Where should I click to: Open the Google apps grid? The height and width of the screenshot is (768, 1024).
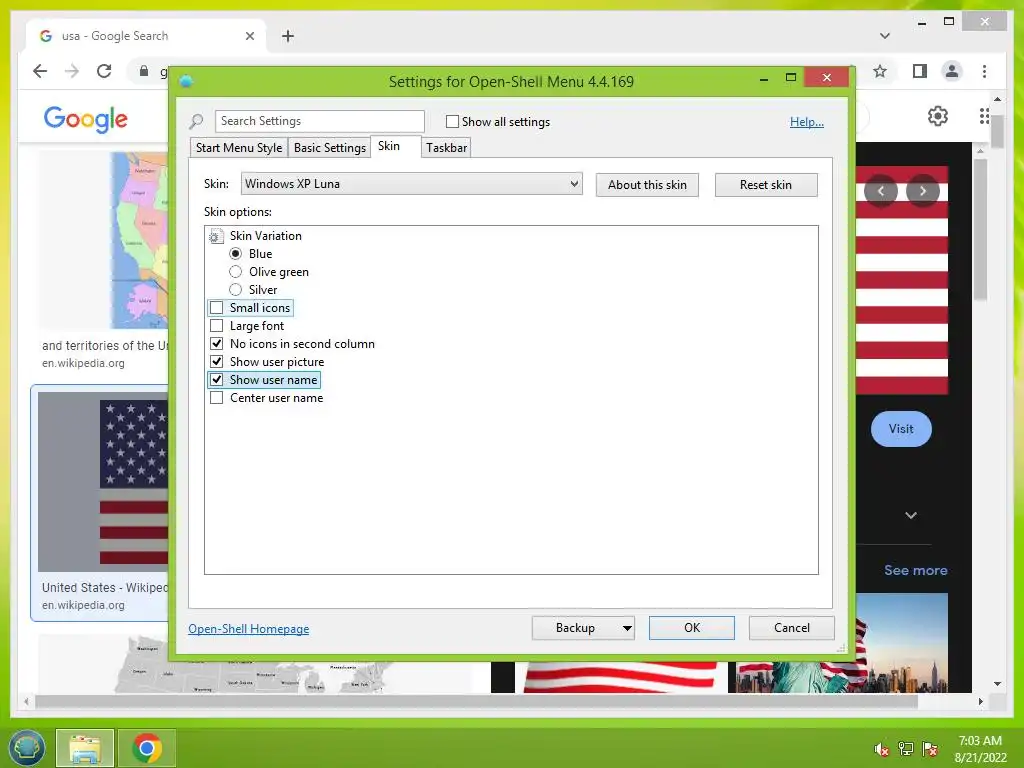(985, 116)
